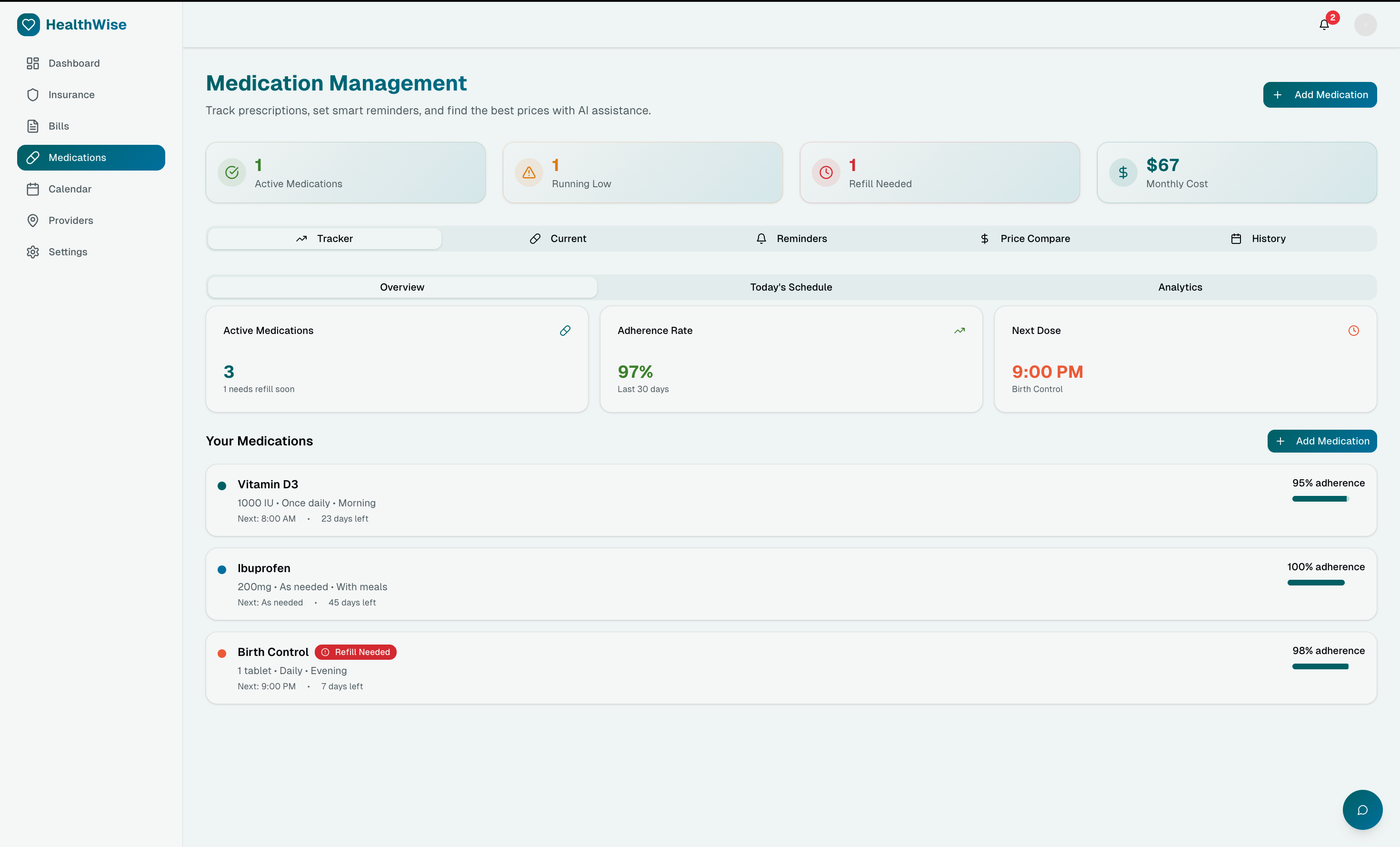Open the Insurance sidebar page

pos(71,94)
